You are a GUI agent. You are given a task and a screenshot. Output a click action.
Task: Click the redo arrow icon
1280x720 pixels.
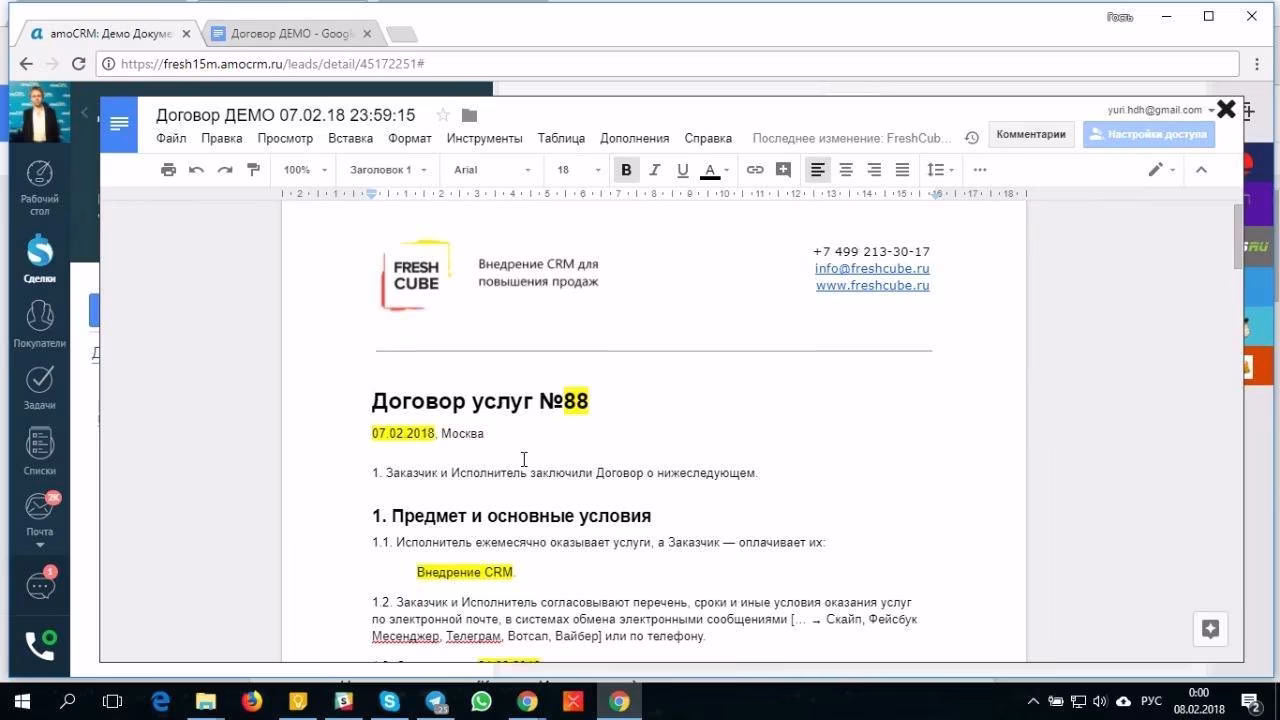[225, 170]
